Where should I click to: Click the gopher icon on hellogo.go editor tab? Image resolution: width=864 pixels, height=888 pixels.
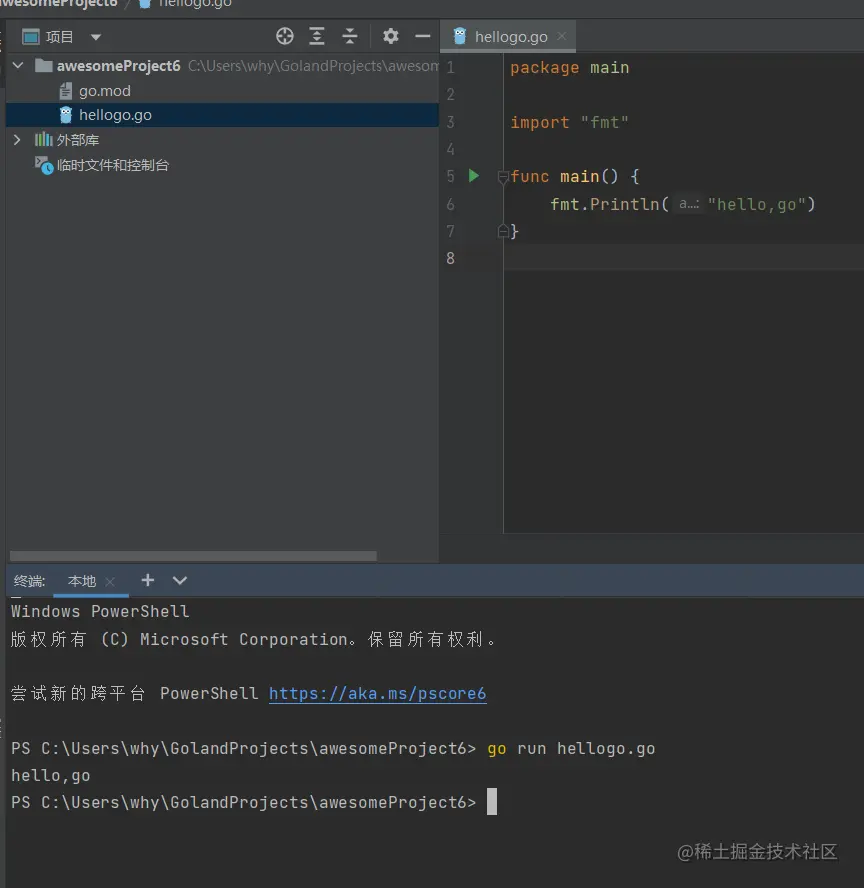(460, 36)
